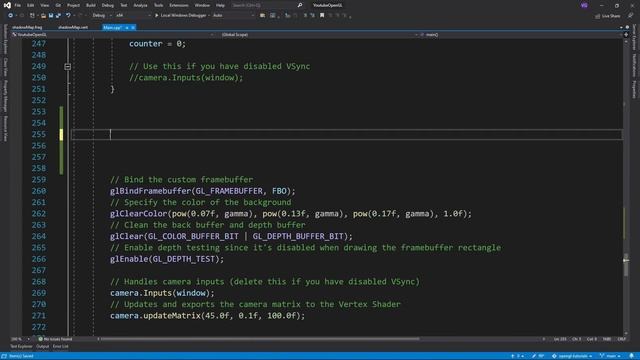Screen dimensions: 640x360
Task: Undo the last edit with the Undo icon
Action: pyautogui.click(x=68, y=16)
